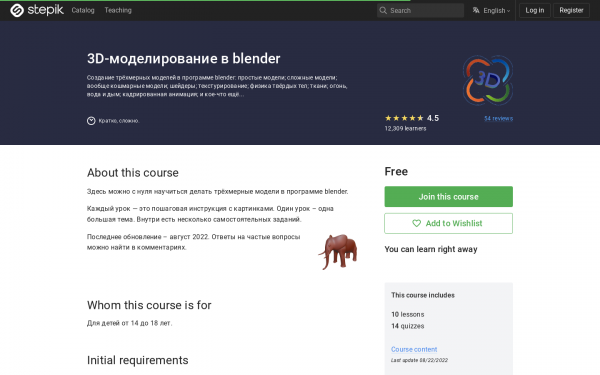Click the Log in button
Image resolution: width=600 pixels, height=375 pixels.
pyautogui.click(x=535, y=10)
